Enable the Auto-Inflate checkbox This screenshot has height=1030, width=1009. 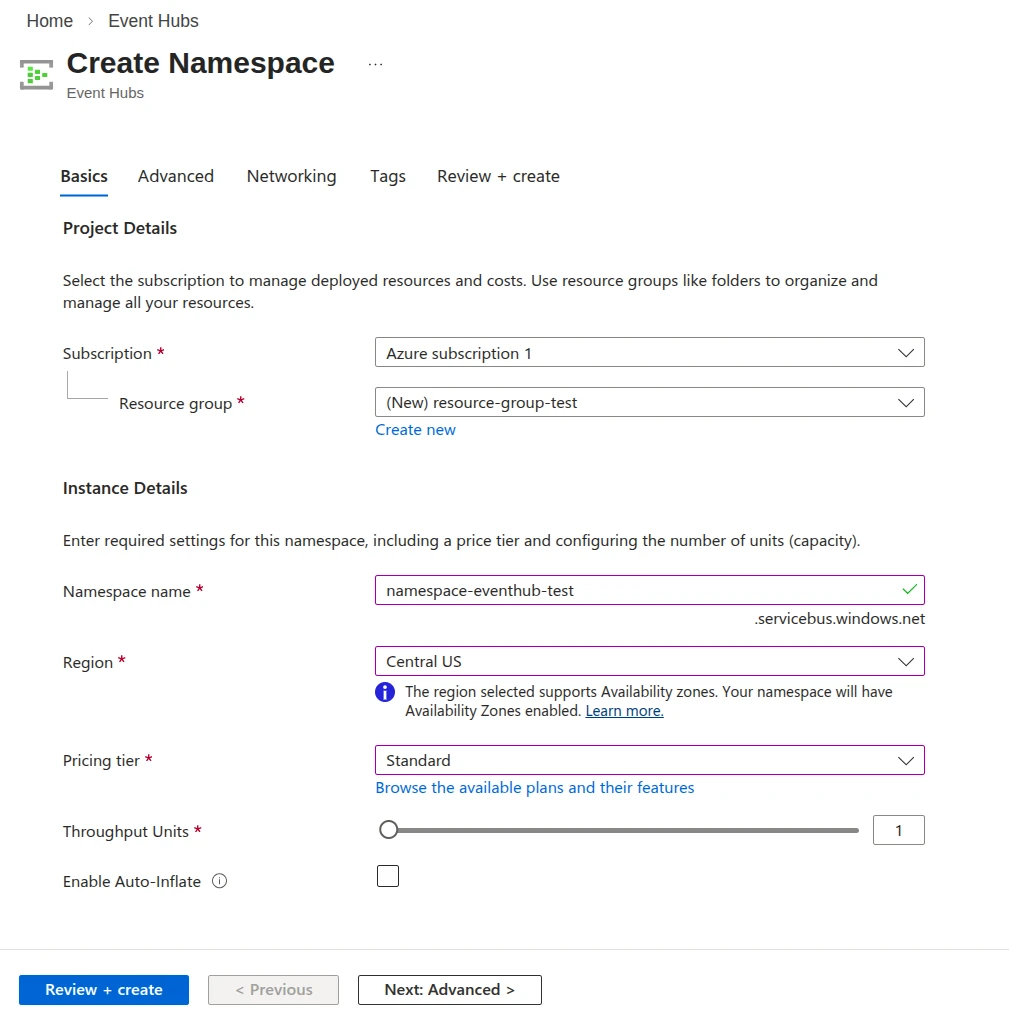click(x=388, y=876)
